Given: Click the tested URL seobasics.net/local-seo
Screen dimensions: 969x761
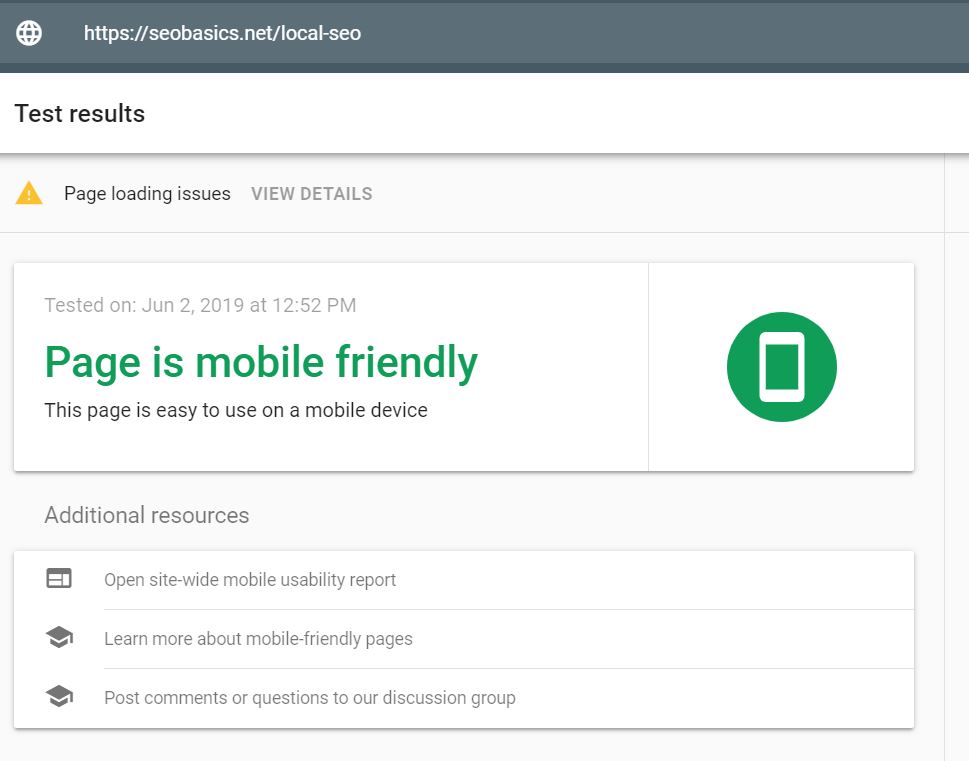Looking at the screenshot, I should [x=222, y=33].
